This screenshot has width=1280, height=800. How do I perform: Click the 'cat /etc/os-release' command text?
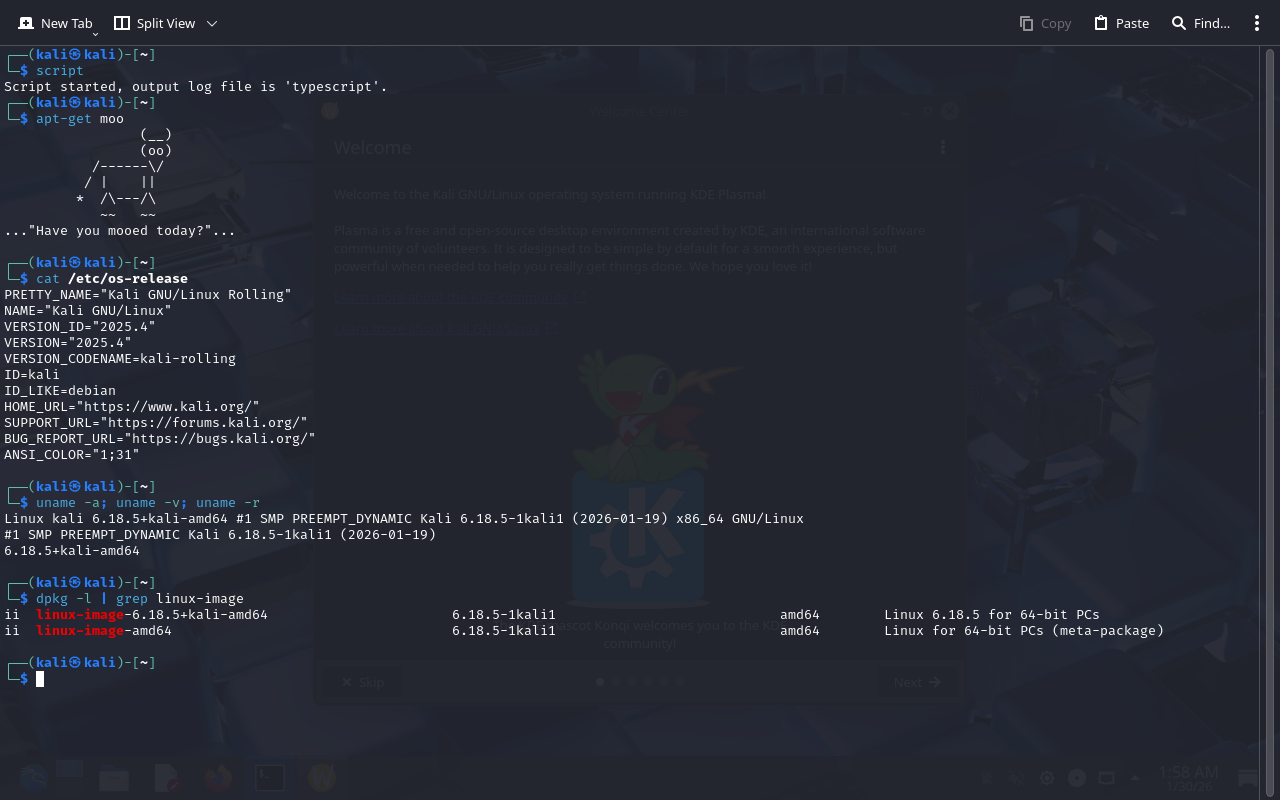pyautogui.click(x=112, y=279)
